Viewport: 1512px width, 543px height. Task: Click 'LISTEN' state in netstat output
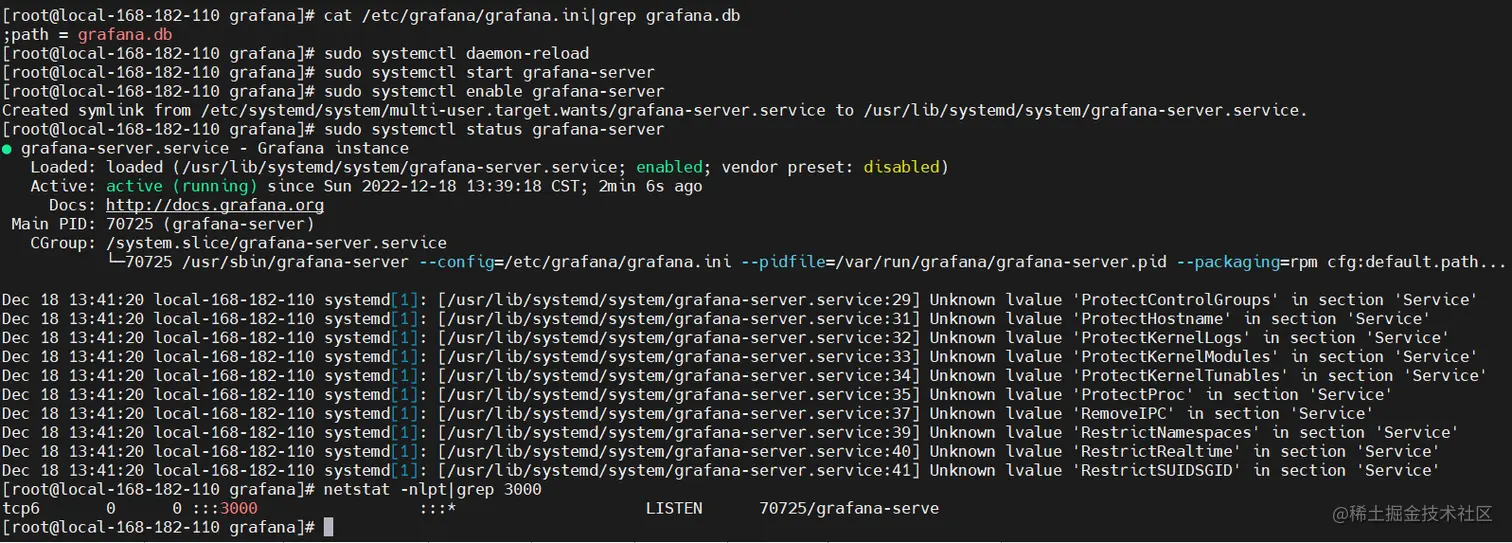point(674,509)
